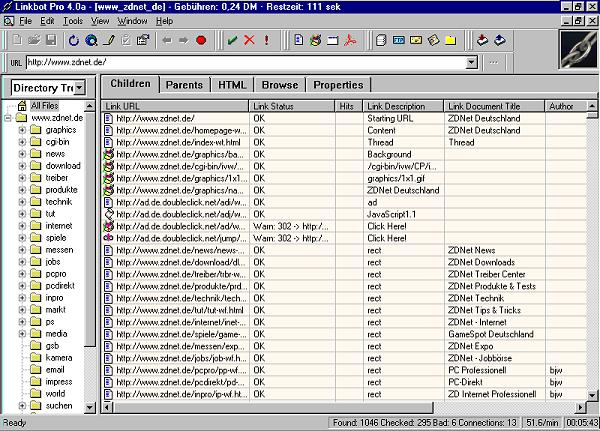Switch to the Properties tab
The width and height of the screenshot is (600, 431).
pyautogui.click(x=338, y=85)
